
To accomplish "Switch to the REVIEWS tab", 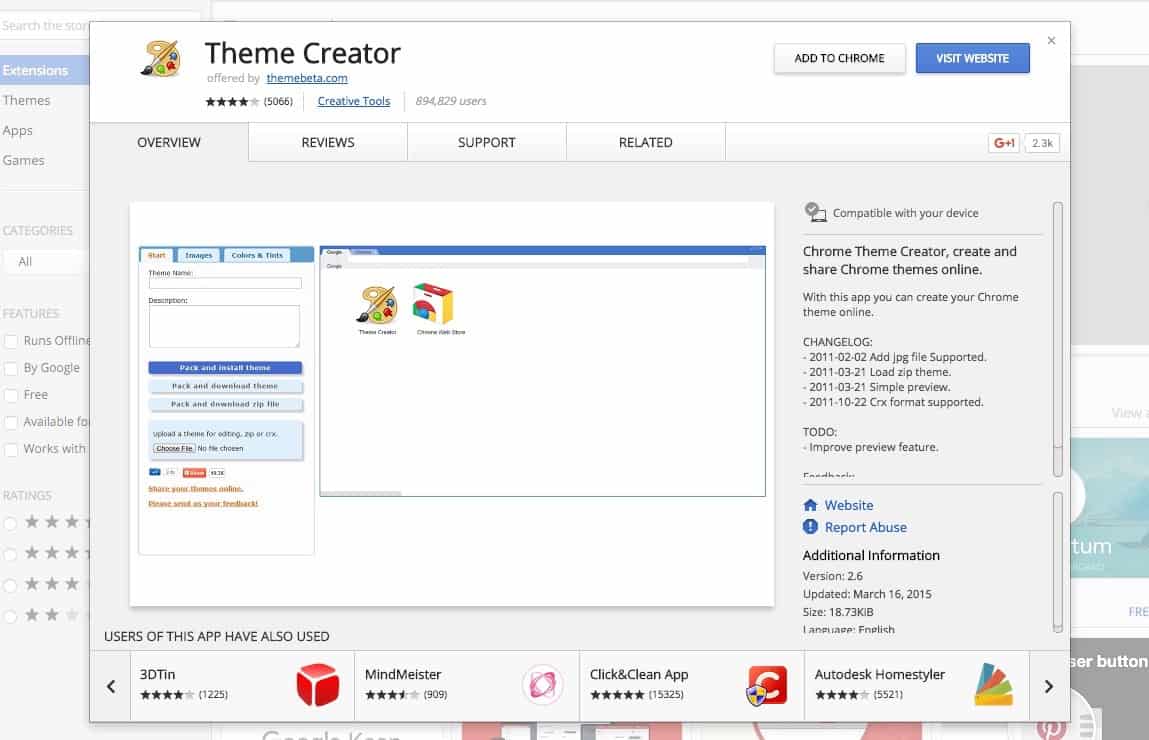I will (328, 143).
